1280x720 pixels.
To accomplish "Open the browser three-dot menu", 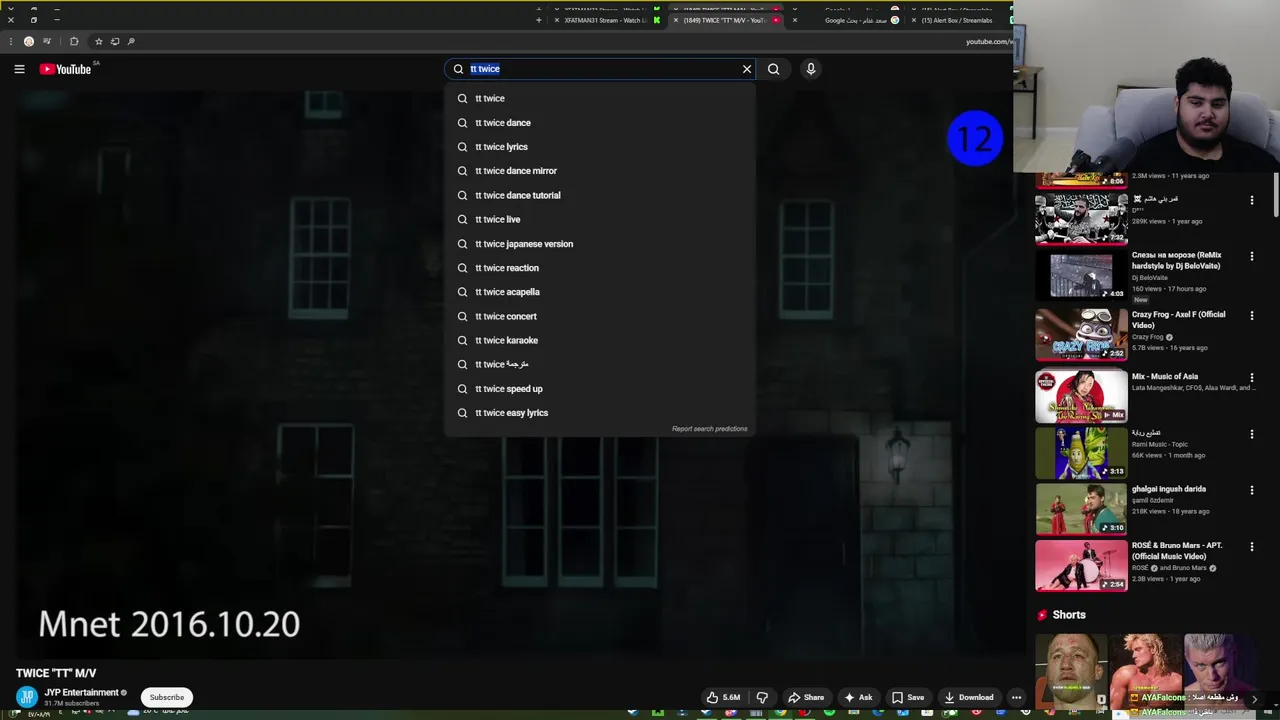I will [x=11, y=41].
